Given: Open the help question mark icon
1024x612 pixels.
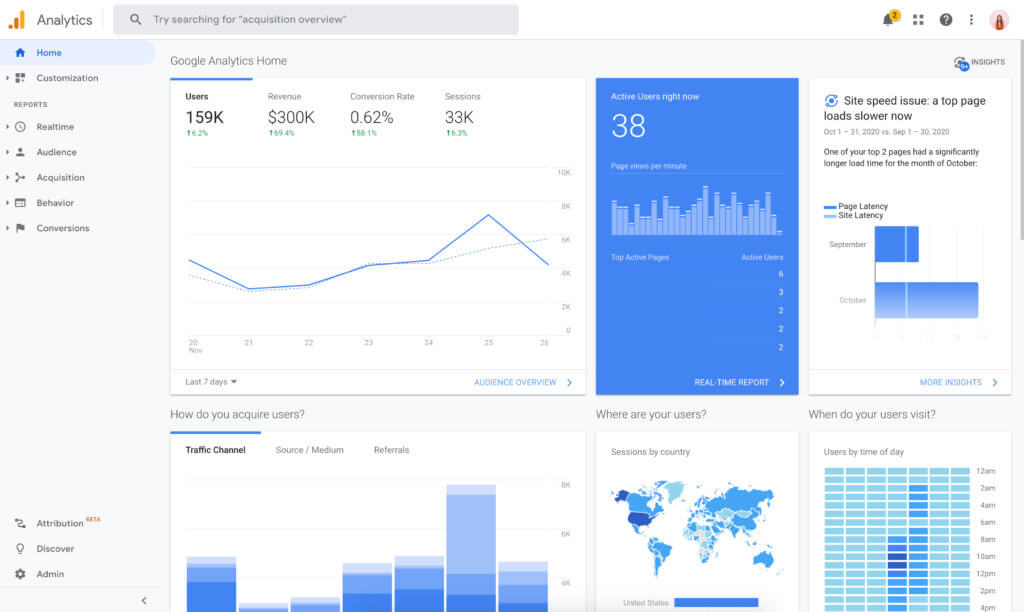Looking at the screenshot, I should [x=946, y=20].
